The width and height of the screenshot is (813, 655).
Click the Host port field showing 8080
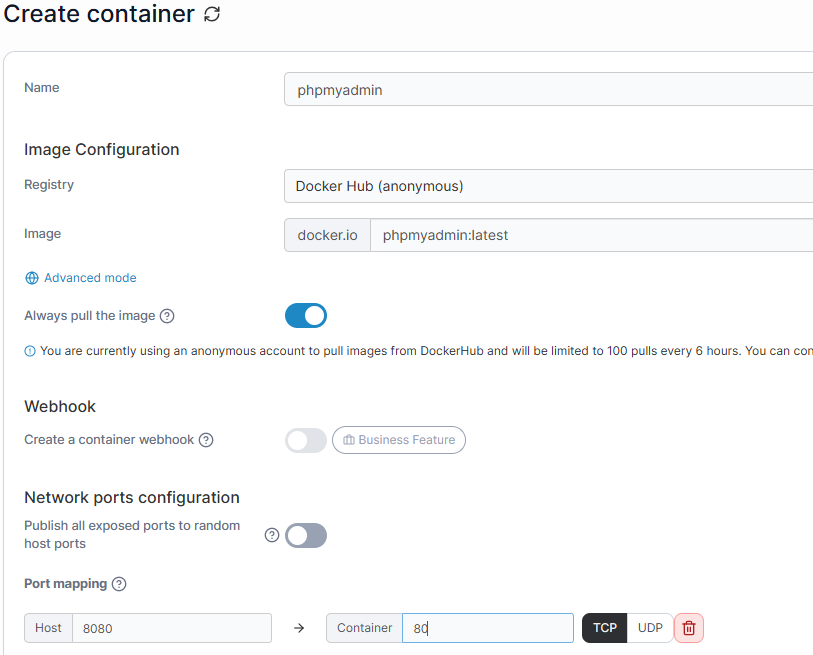pos(171,628)
